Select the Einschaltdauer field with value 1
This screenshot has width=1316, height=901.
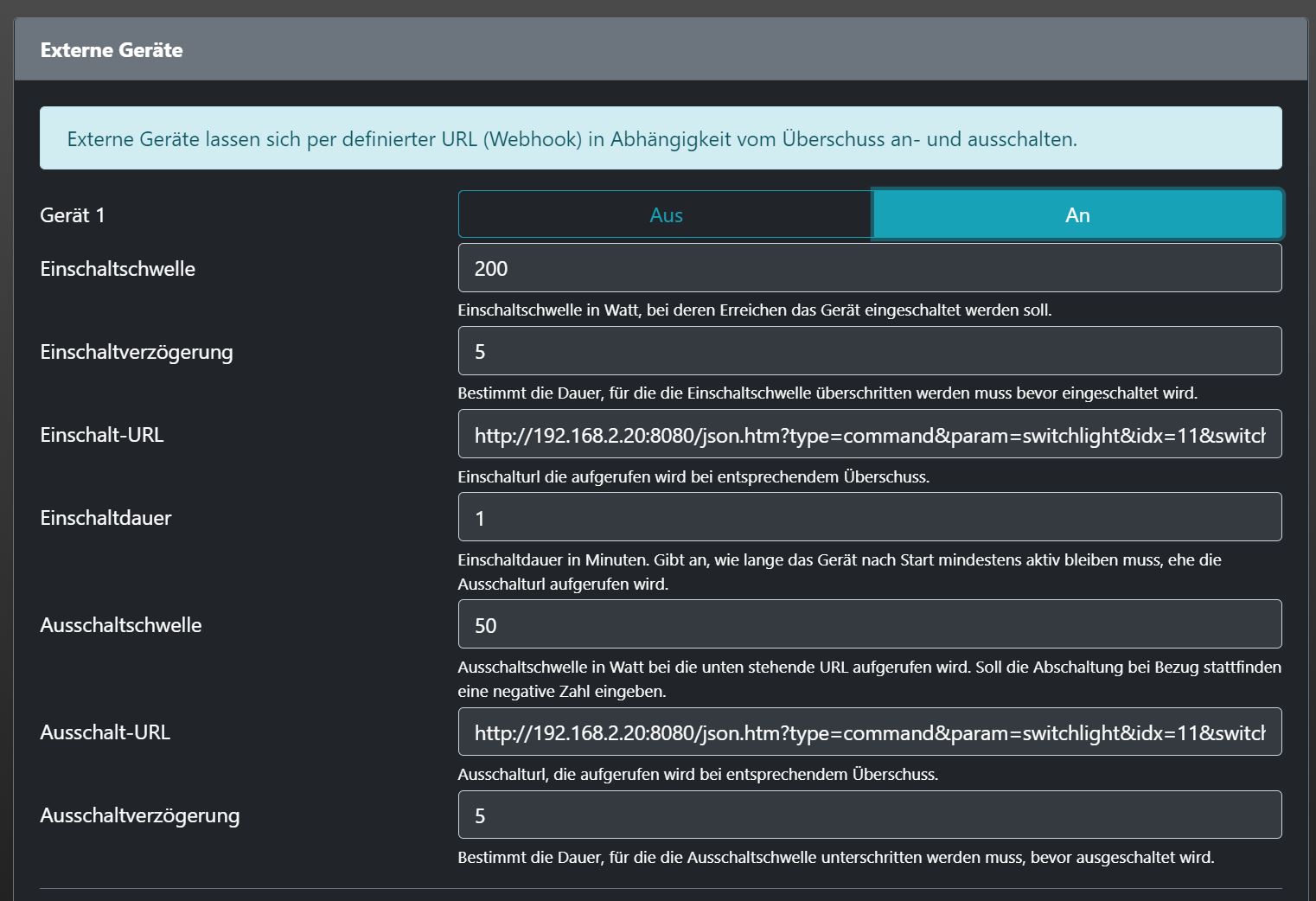tap(869, 517)
